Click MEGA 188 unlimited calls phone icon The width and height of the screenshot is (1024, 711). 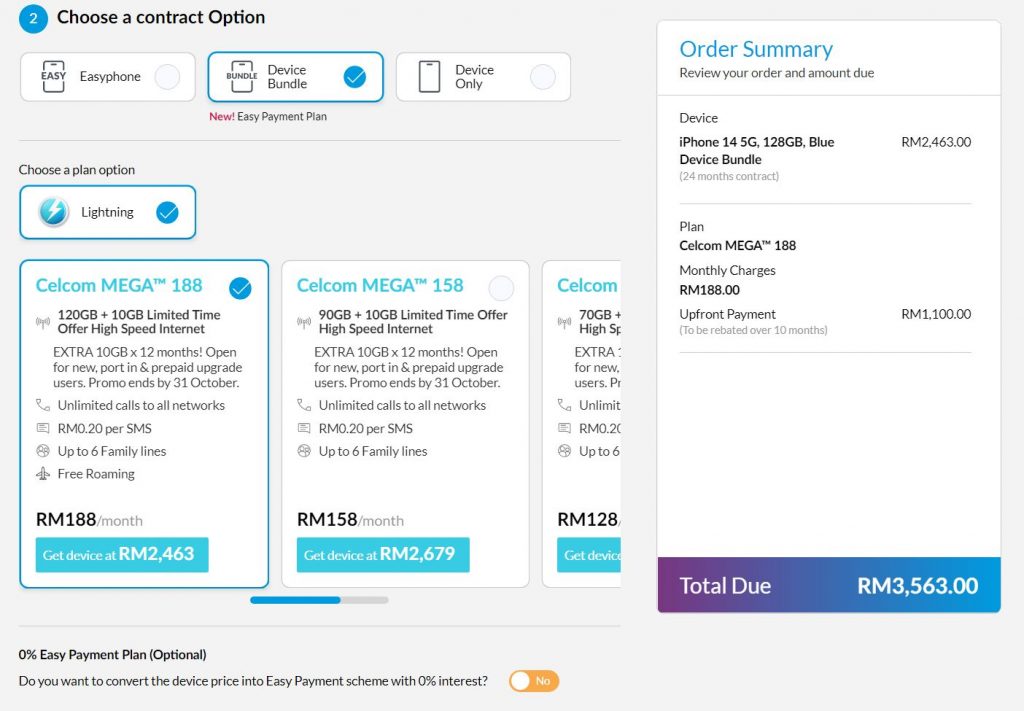pos(43,405)
